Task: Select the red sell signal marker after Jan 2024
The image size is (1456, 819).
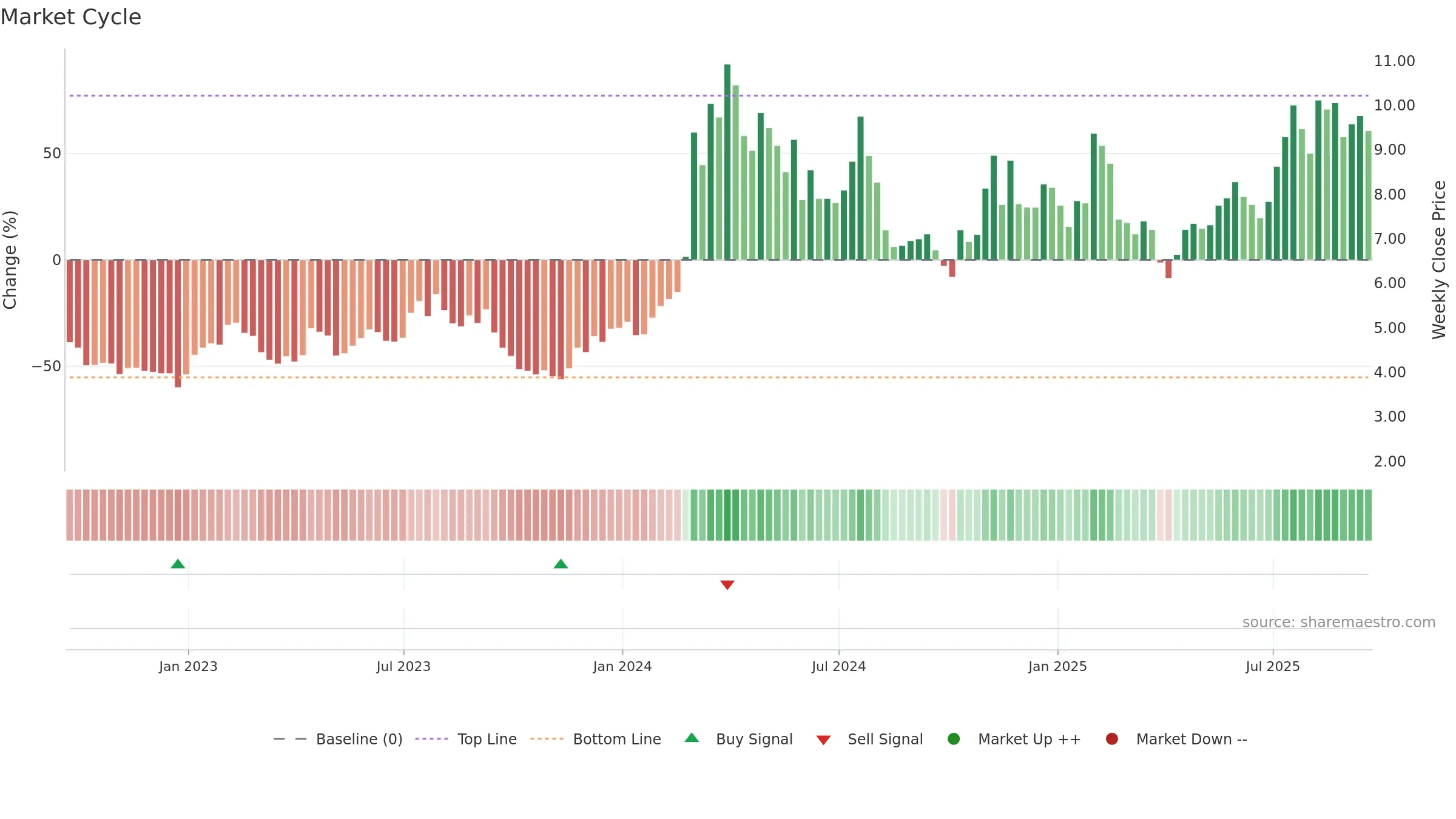Action: coord(727,585)
